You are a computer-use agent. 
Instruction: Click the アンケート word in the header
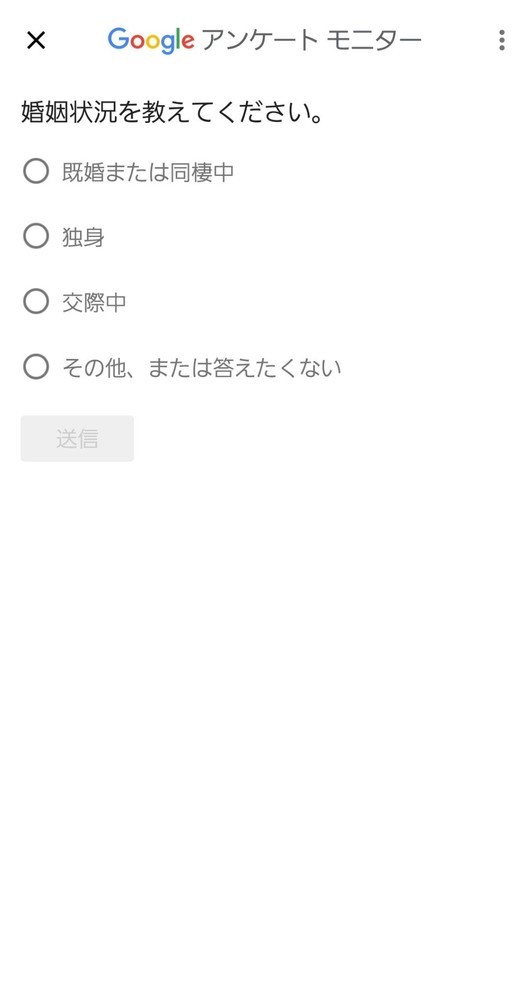260,41
